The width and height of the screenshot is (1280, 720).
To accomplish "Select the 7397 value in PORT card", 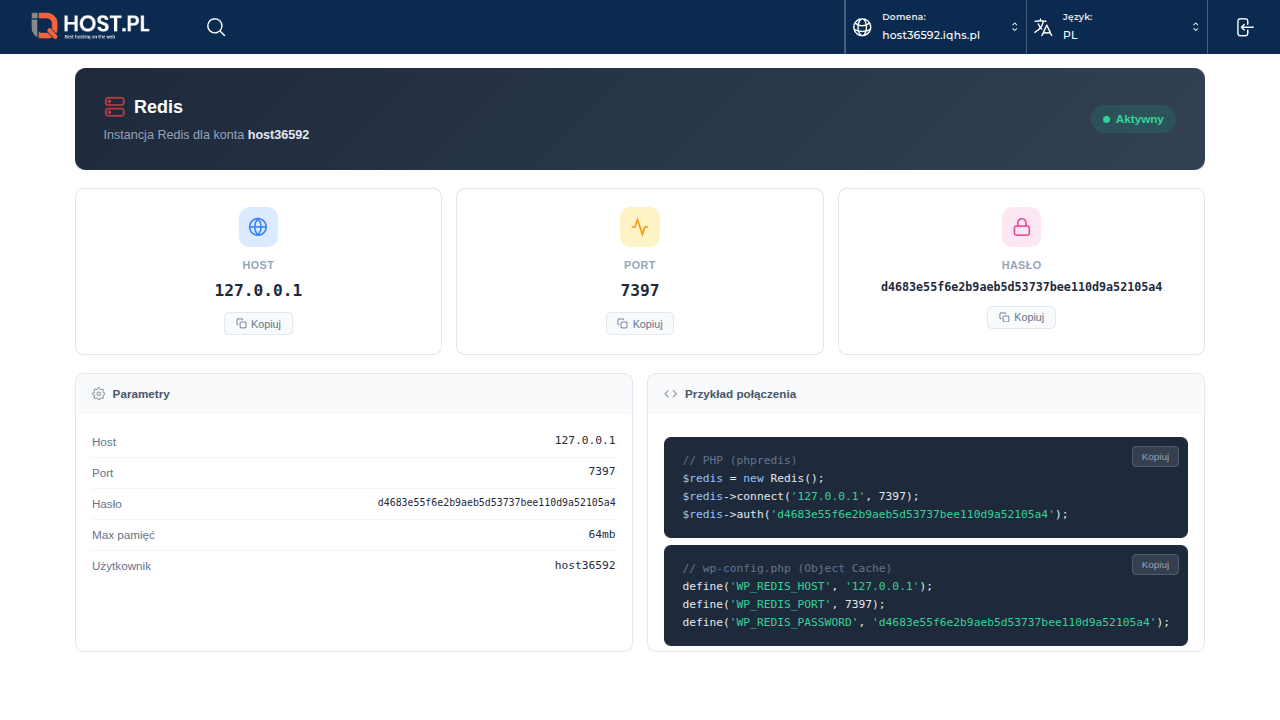I will click(x=640, y=291).
